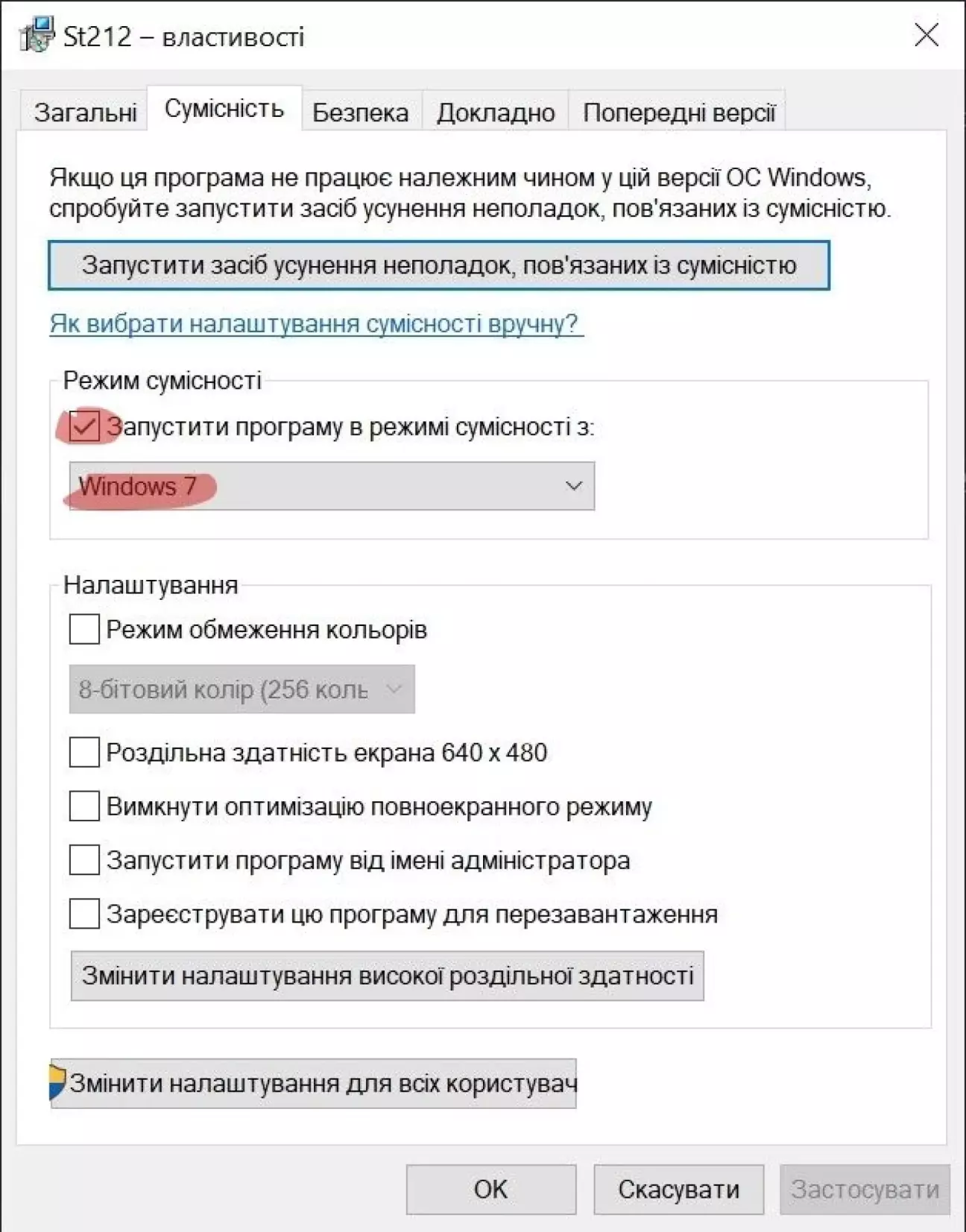Launch the compatibility troubleshooter button

[439, 265]
